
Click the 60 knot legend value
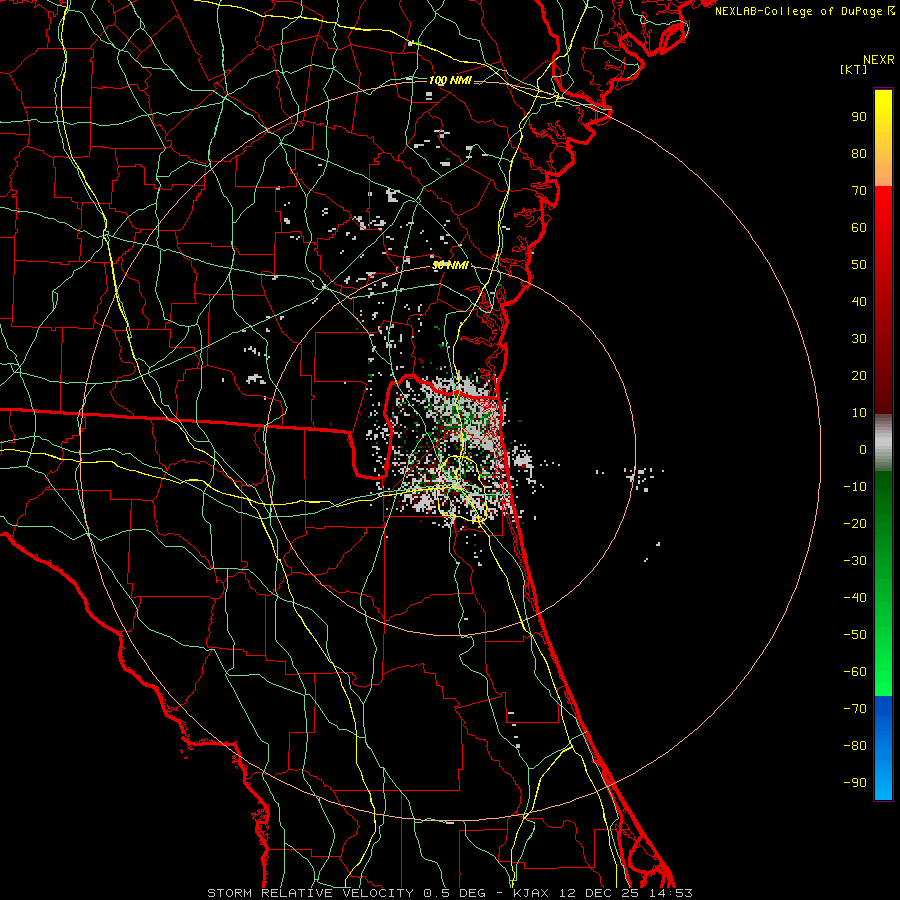(x=859, y=227)
